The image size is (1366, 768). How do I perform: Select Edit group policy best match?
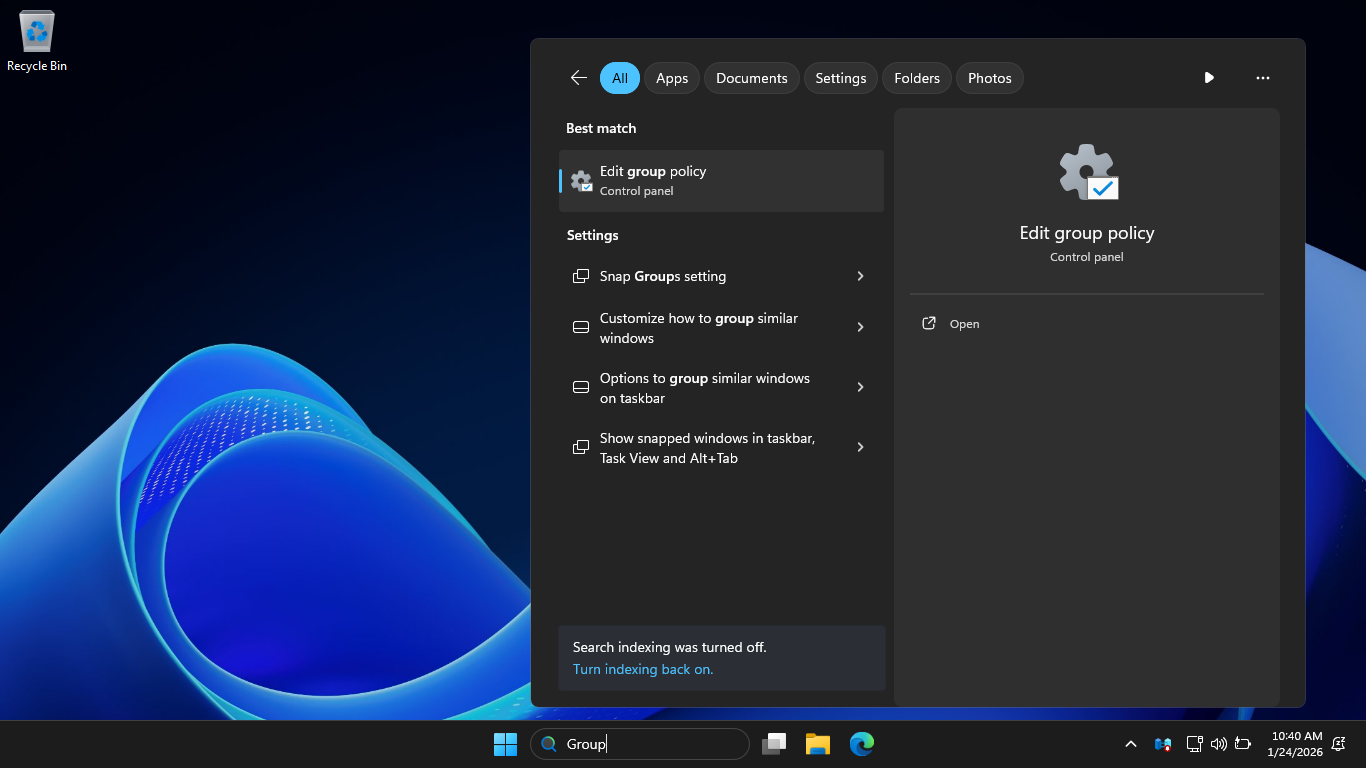(720, 181)
